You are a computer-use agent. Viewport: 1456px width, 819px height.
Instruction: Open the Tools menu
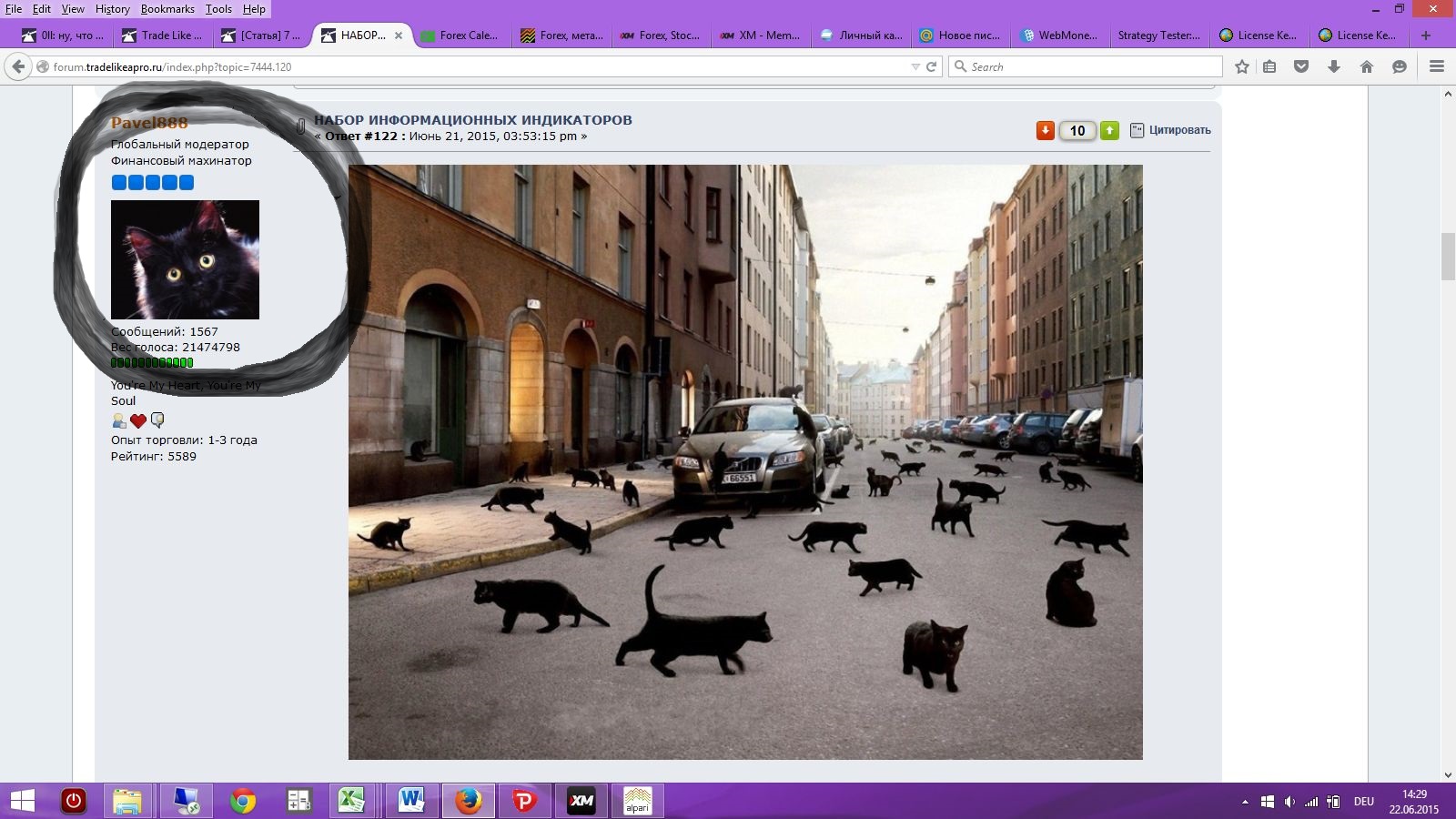218,8
